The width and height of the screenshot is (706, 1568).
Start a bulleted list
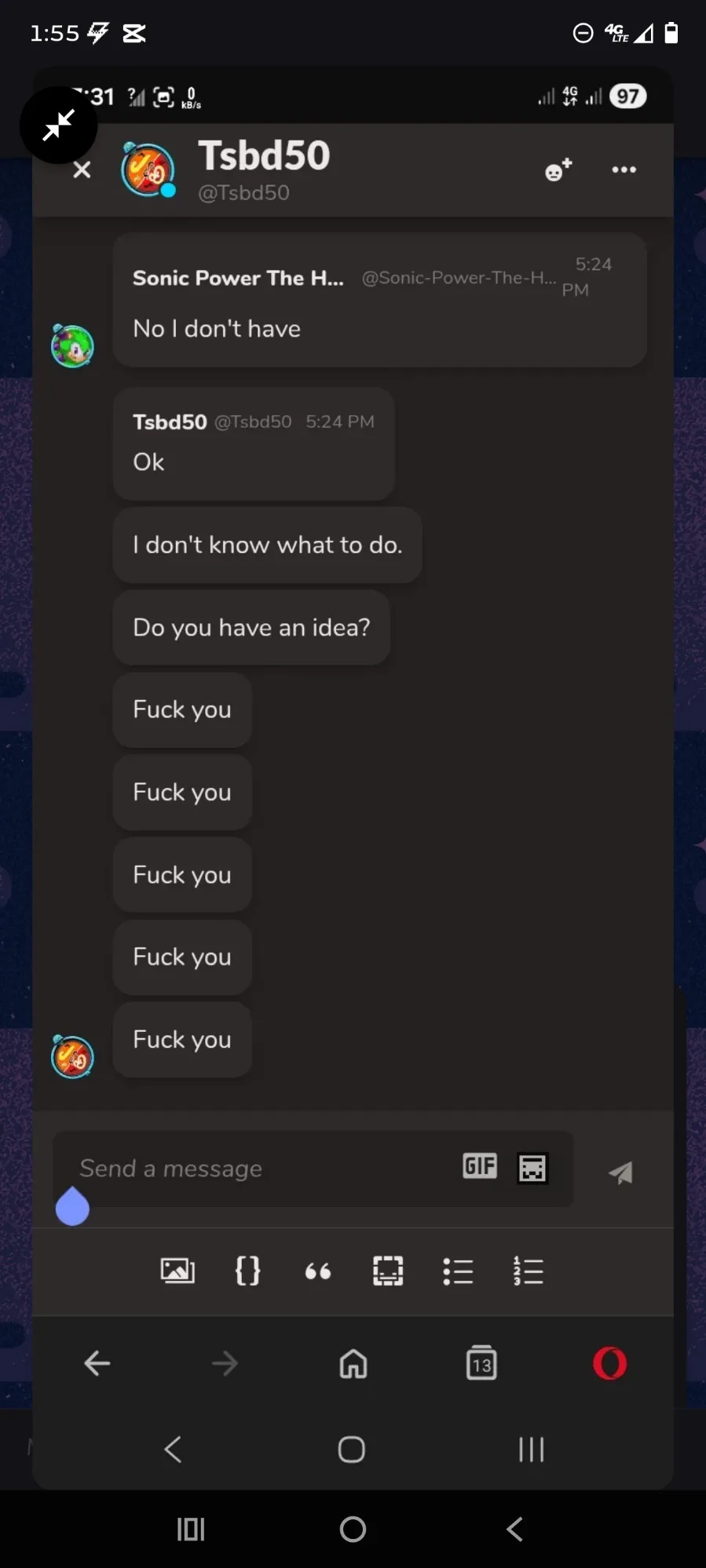click(458, 1271)
